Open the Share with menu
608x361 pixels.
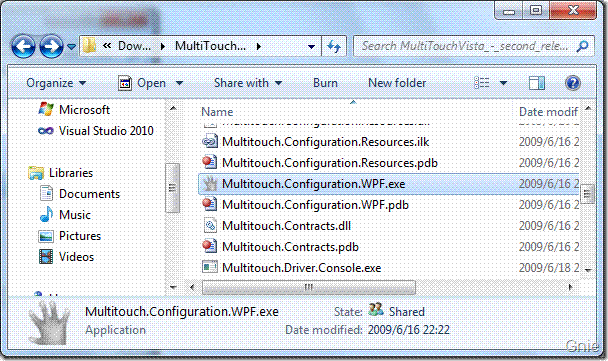(x=248, y=83)
